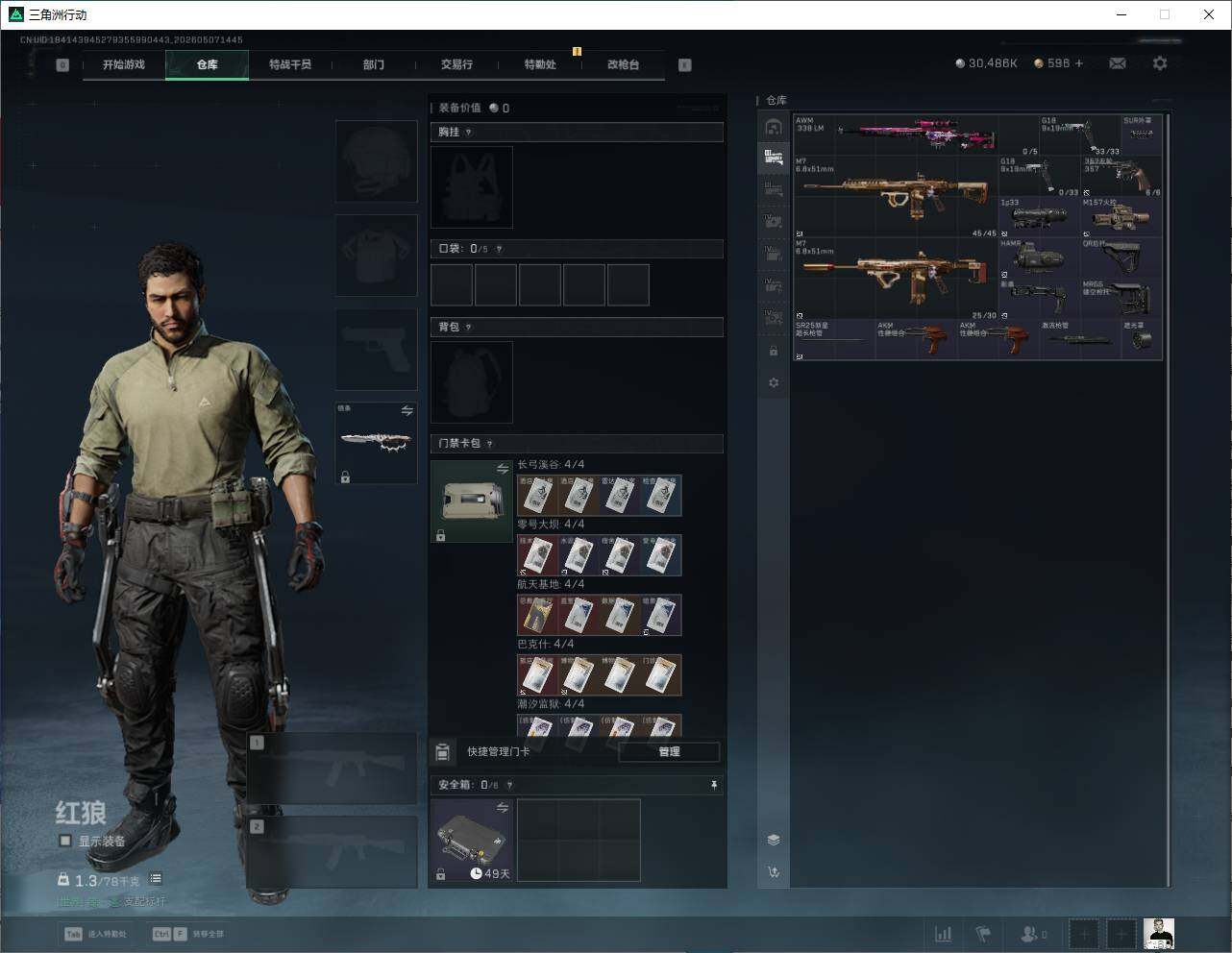This screenshot has height=953, width=1232.
Task: Toggle the 显示装备 checkbox
Action: coord(65,841)
